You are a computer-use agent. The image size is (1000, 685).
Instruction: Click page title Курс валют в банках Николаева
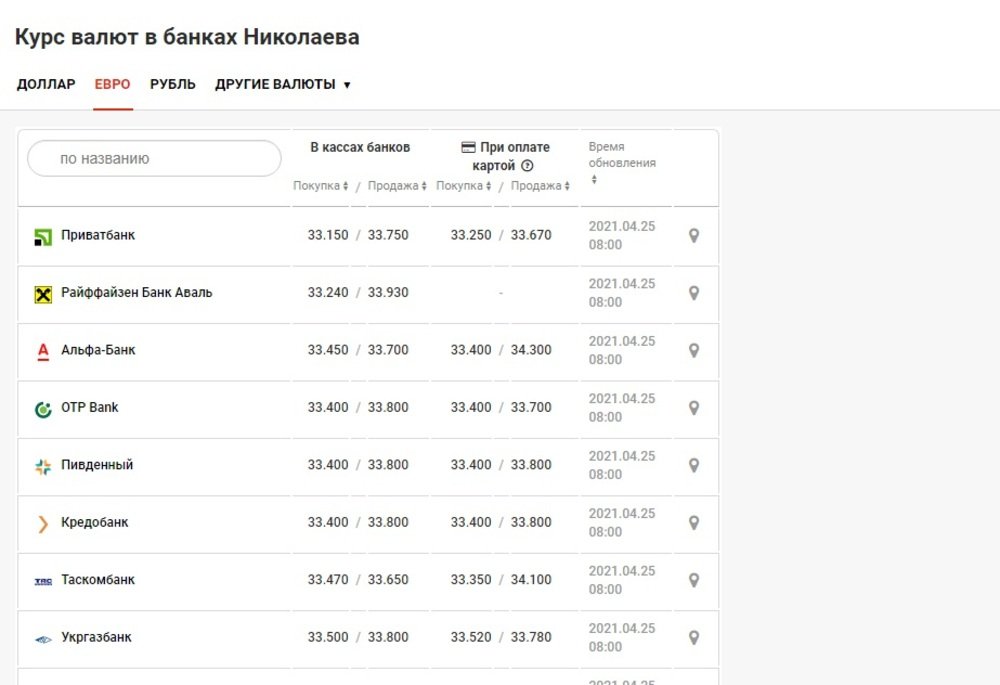click(x=187, y=37)
